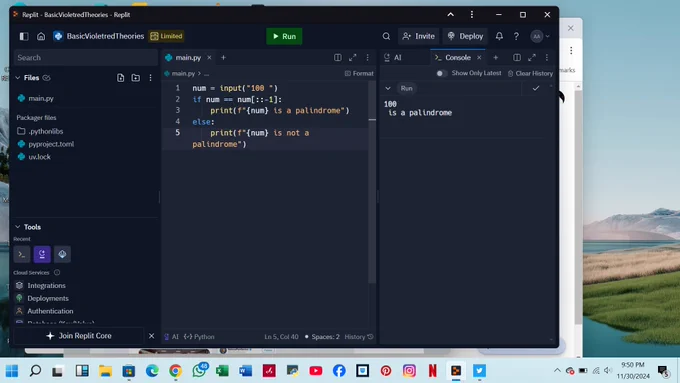The image size is (680, 383).
Task: Click the Invite button
Action: pyautogui.click(x=418, y=36)
